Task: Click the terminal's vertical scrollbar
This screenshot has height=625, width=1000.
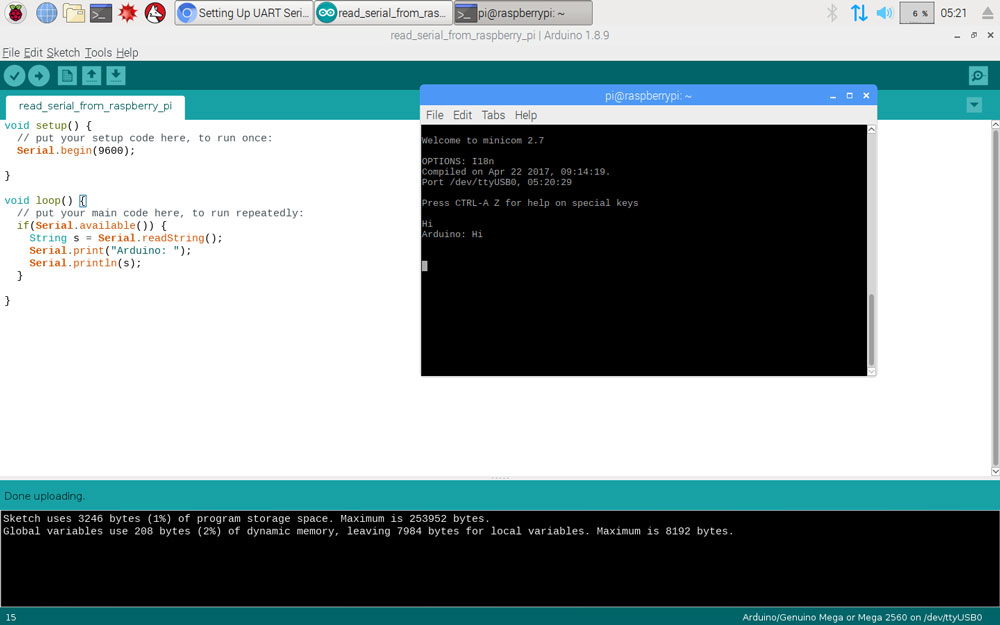Action: [x=871, y=330]
